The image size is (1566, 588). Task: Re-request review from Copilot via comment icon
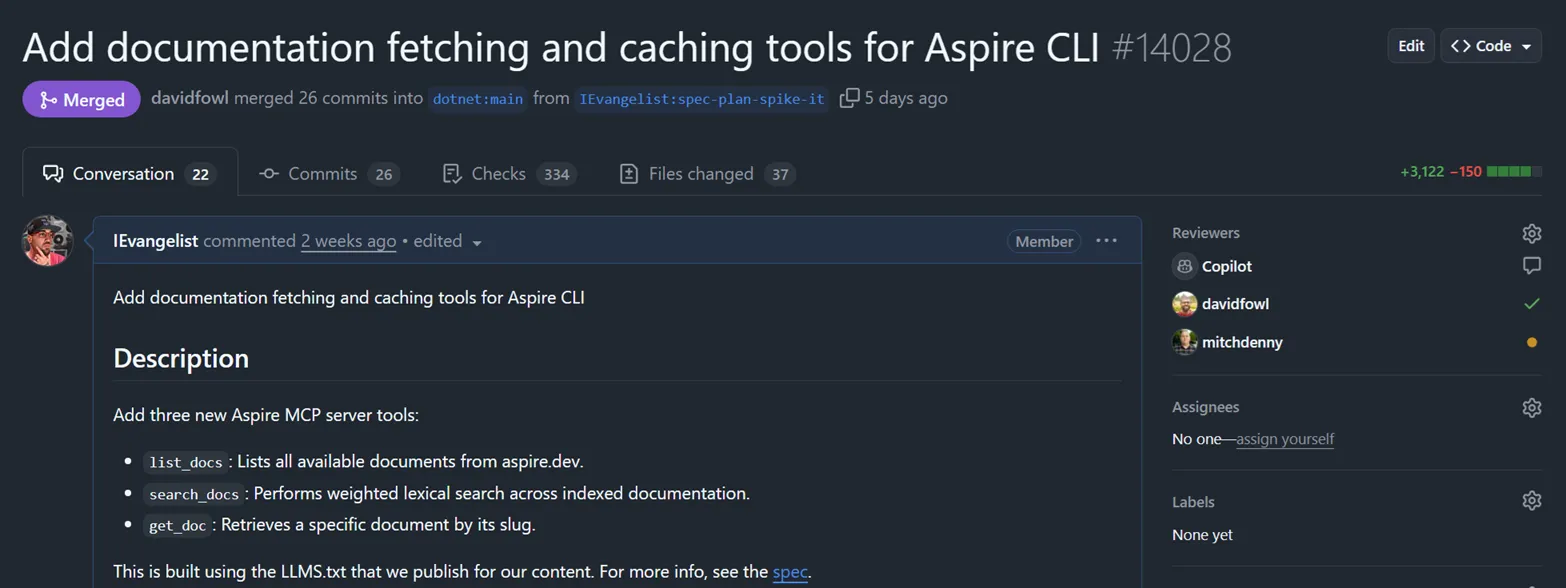point(1532,265)
